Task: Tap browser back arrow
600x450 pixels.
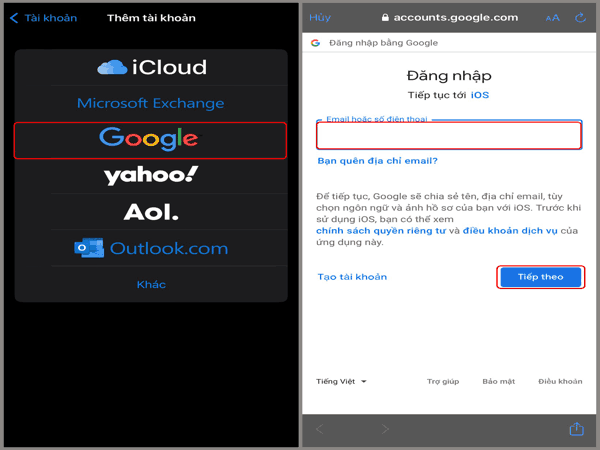Action: 320,429
